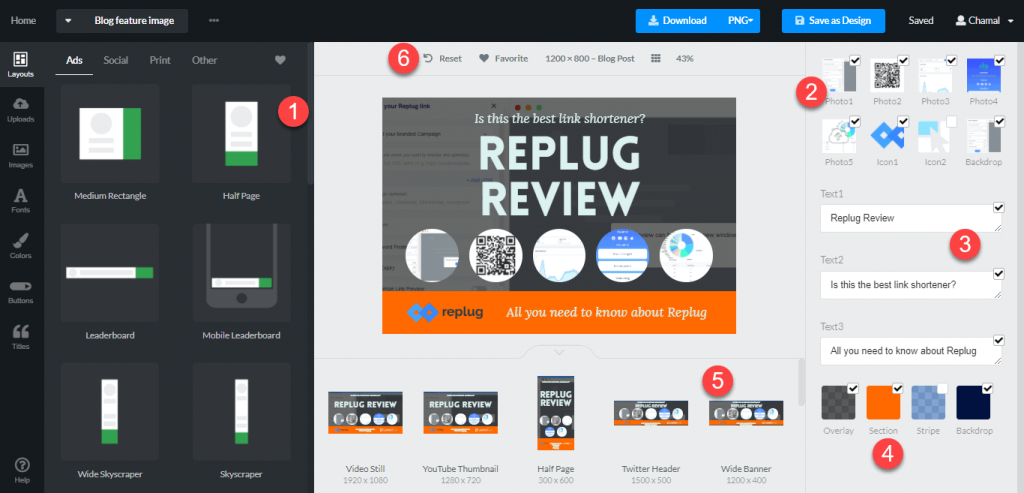Enable the Stripe color checkbox
The image size is (1024, 493).
(x=942, y=389)
